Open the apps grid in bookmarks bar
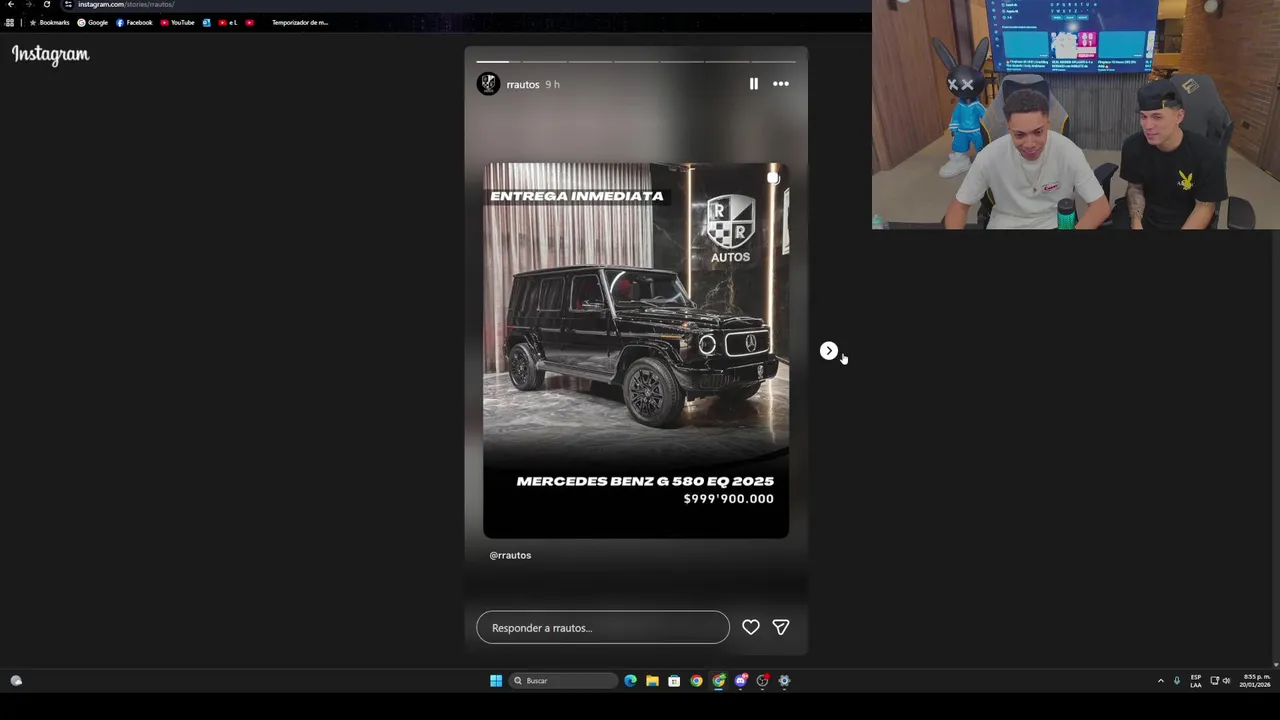The width and height of the screenshot is (1280, 720). tap(10, 22)
